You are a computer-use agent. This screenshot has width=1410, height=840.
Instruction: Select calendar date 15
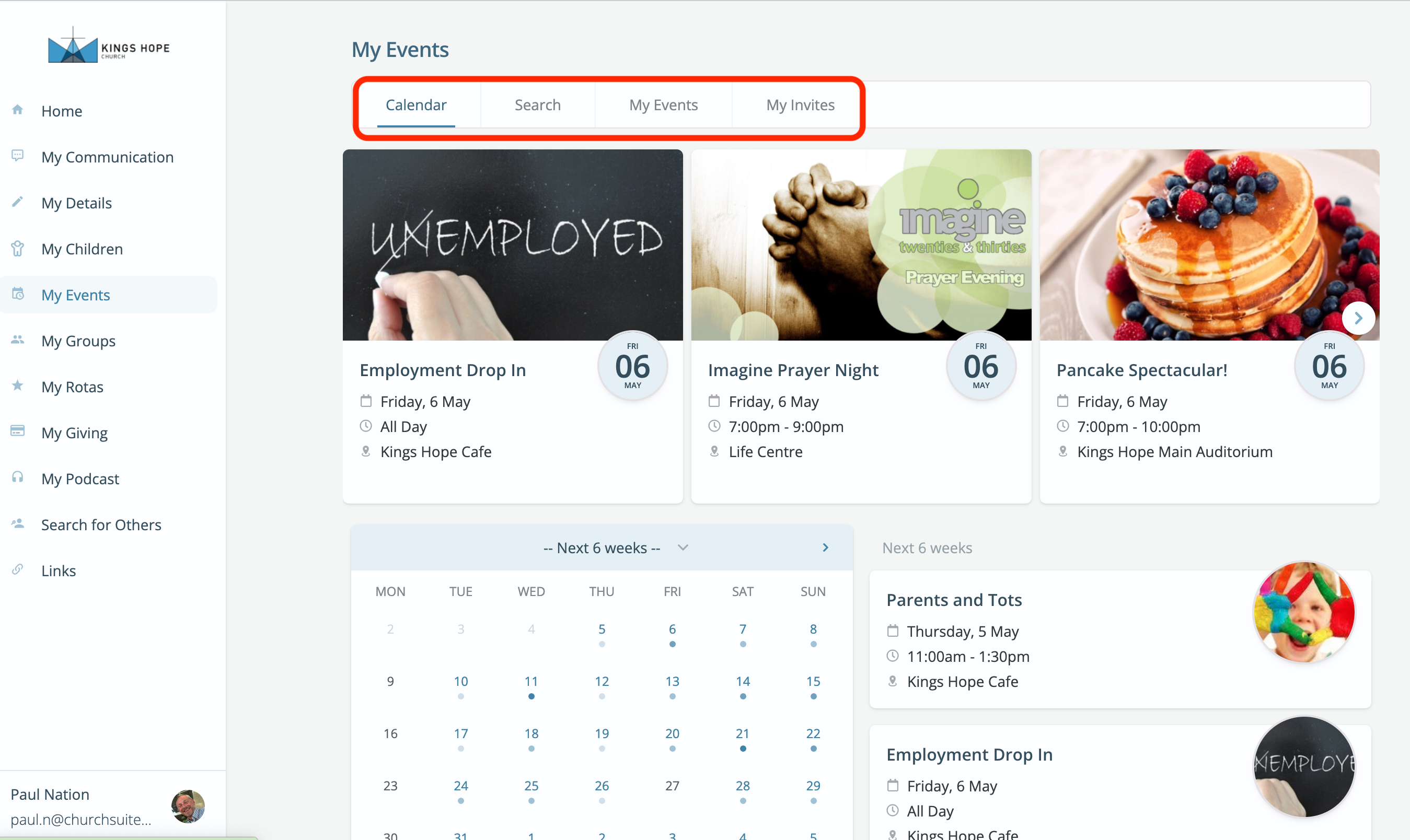coord(813,681)
